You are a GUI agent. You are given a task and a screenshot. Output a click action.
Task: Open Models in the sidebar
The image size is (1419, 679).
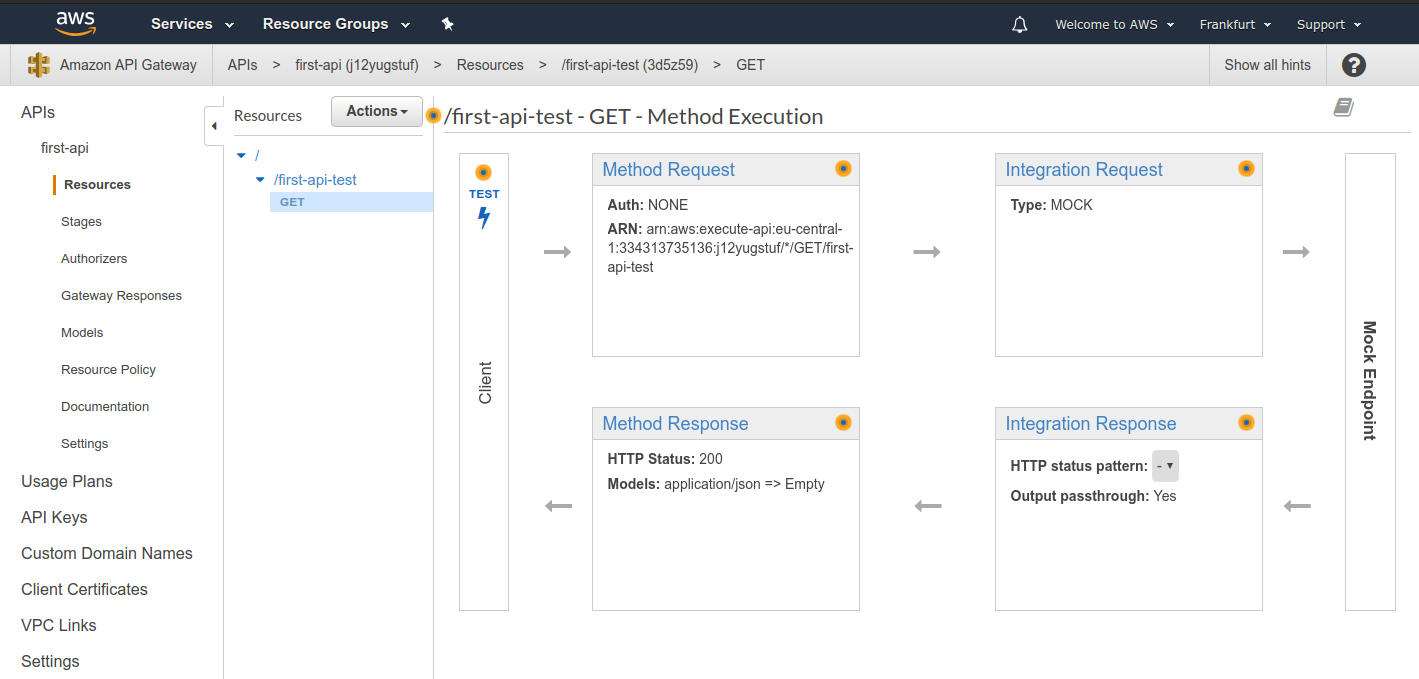82,333
